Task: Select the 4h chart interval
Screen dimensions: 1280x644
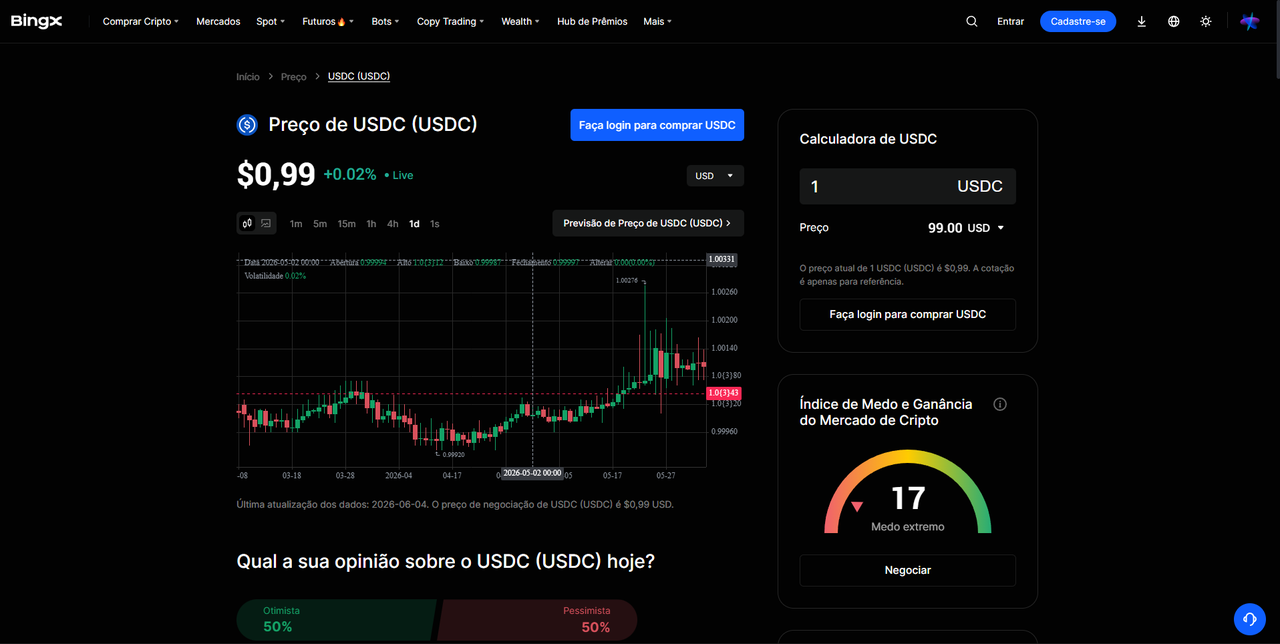Action: (393, 224)
